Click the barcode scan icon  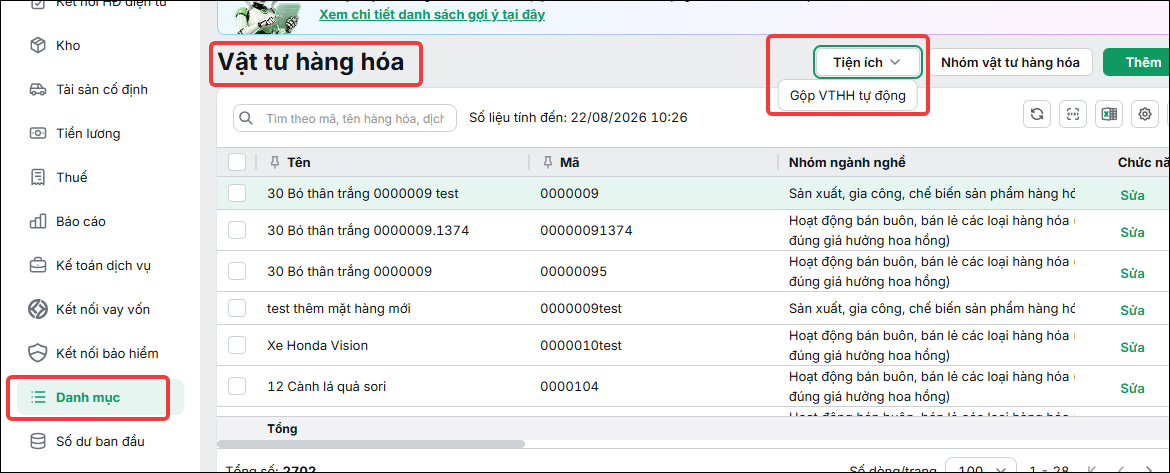pos(1073,114)
